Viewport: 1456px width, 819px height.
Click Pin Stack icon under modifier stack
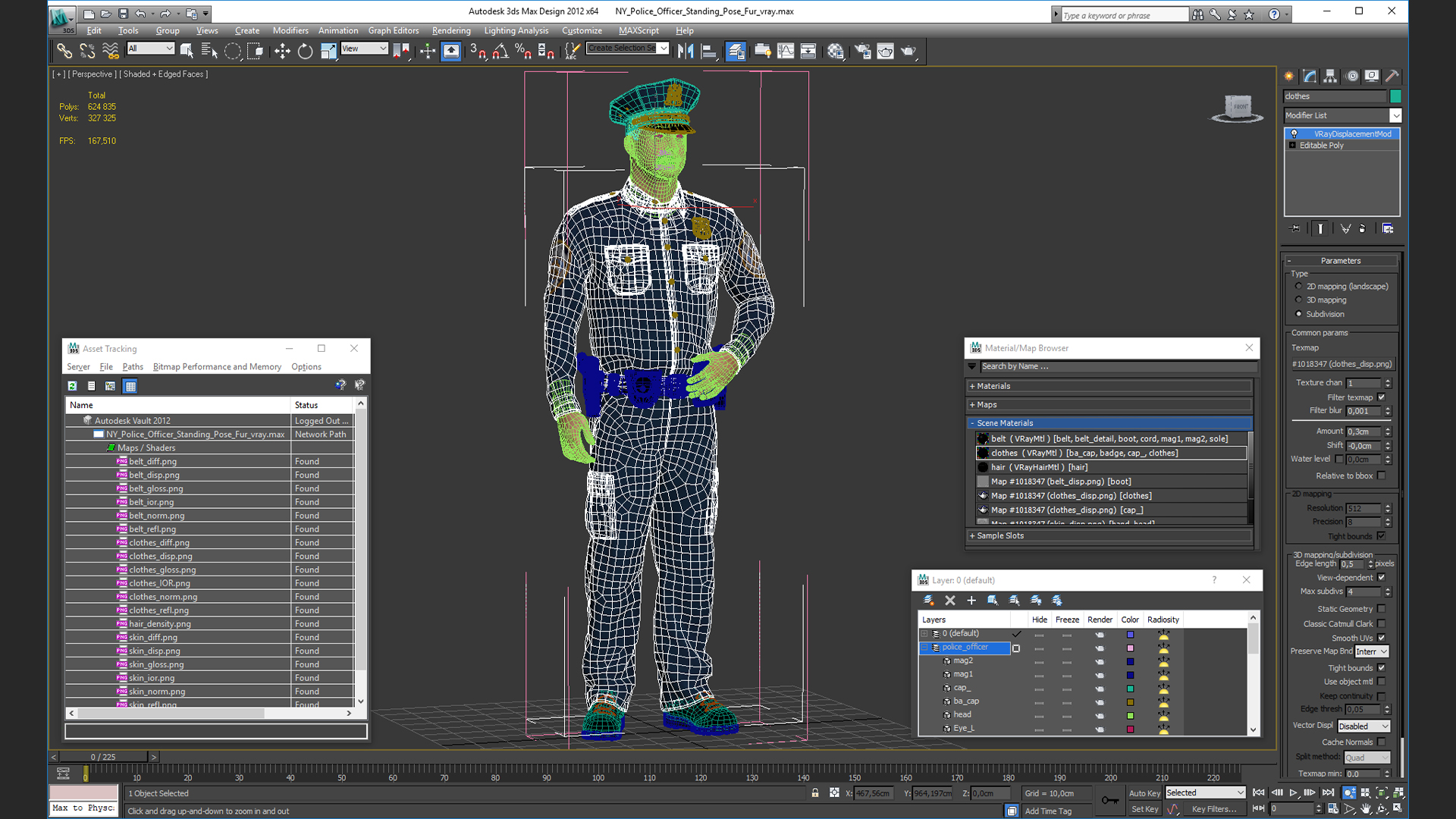point(1294,228)
